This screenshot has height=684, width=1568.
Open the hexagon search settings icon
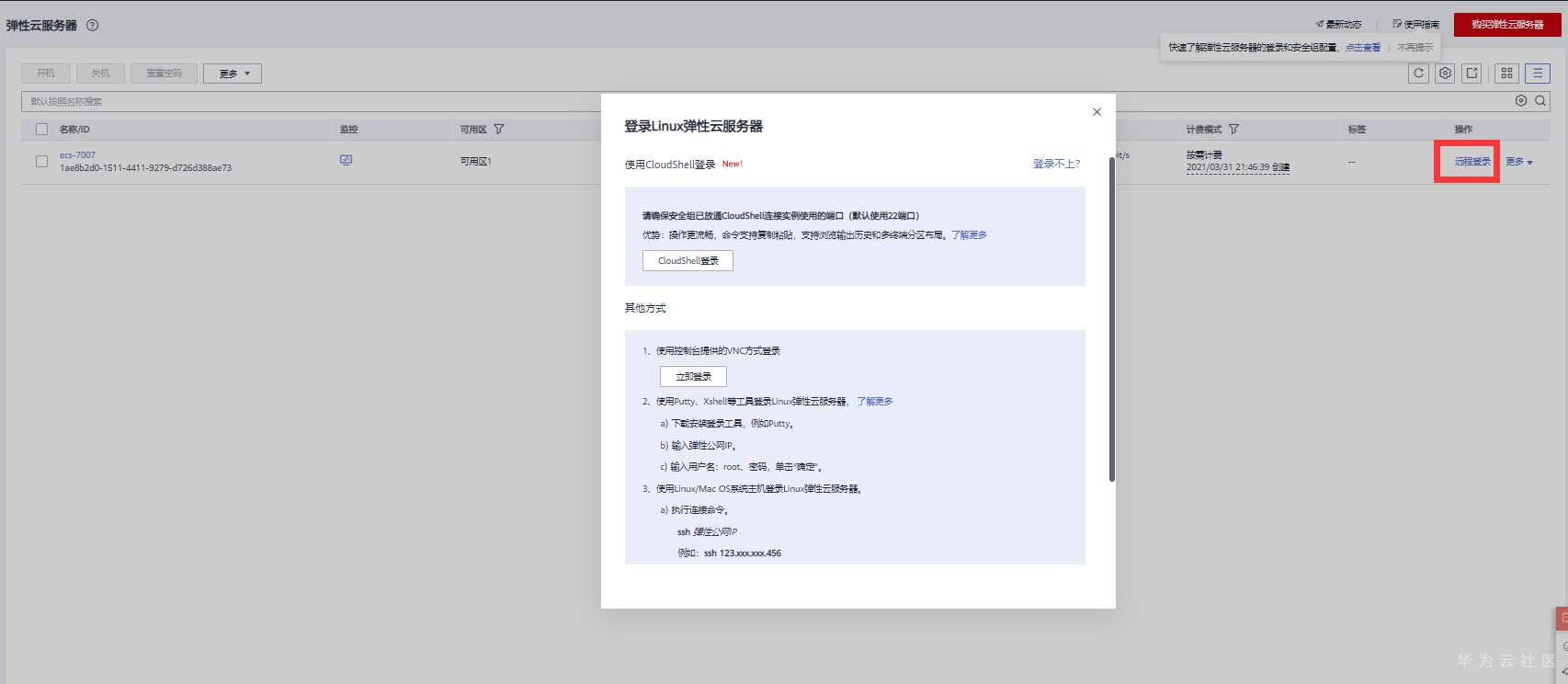1521,101
